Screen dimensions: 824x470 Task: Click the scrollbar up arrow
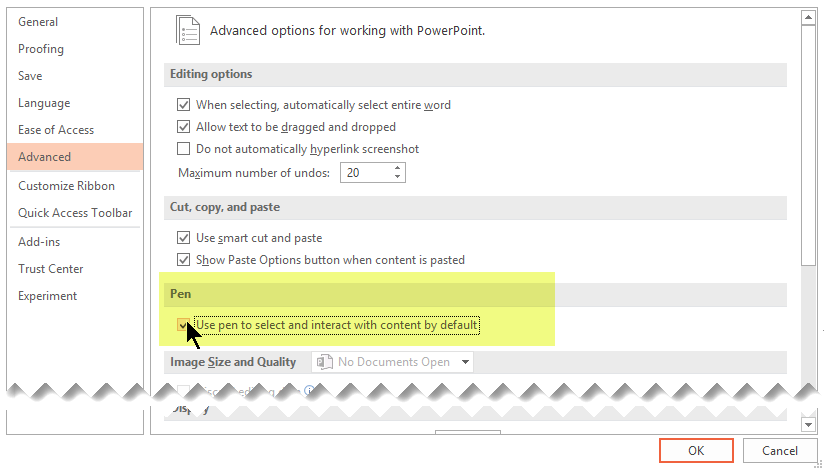tap(808, 17)
